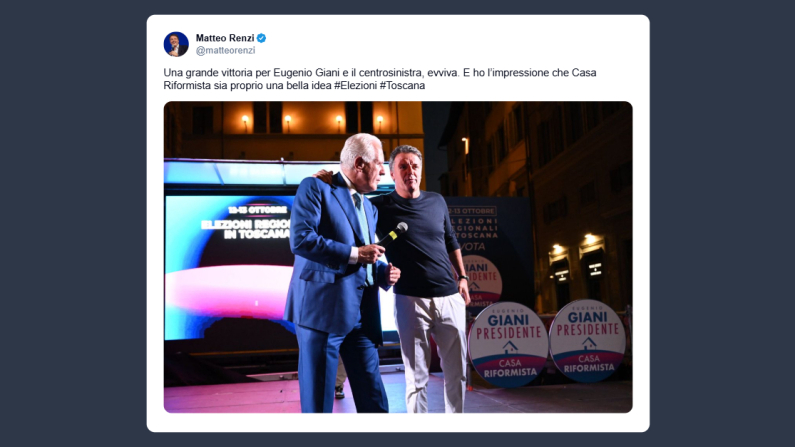Click the house icon on left round sign

point(510,347)
